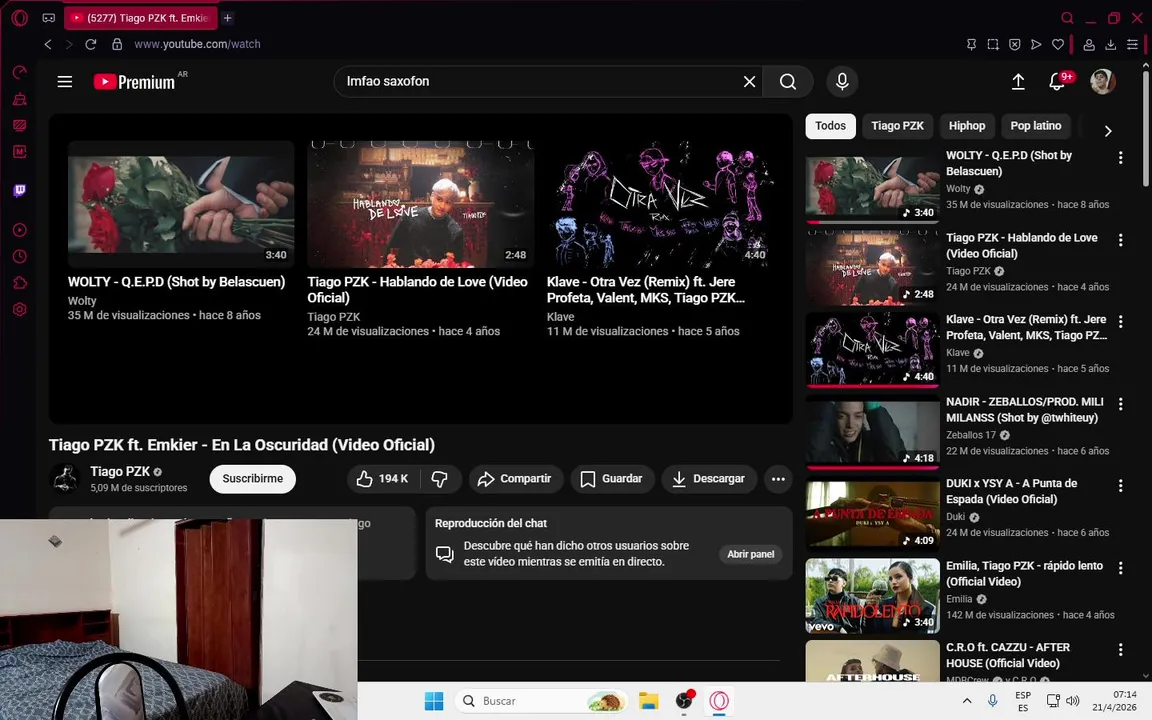Image resolution: width=1152 pixels, height=720 pixels.
Task: Open options for Emilia rápido lento video
Action: (1120, 567)
